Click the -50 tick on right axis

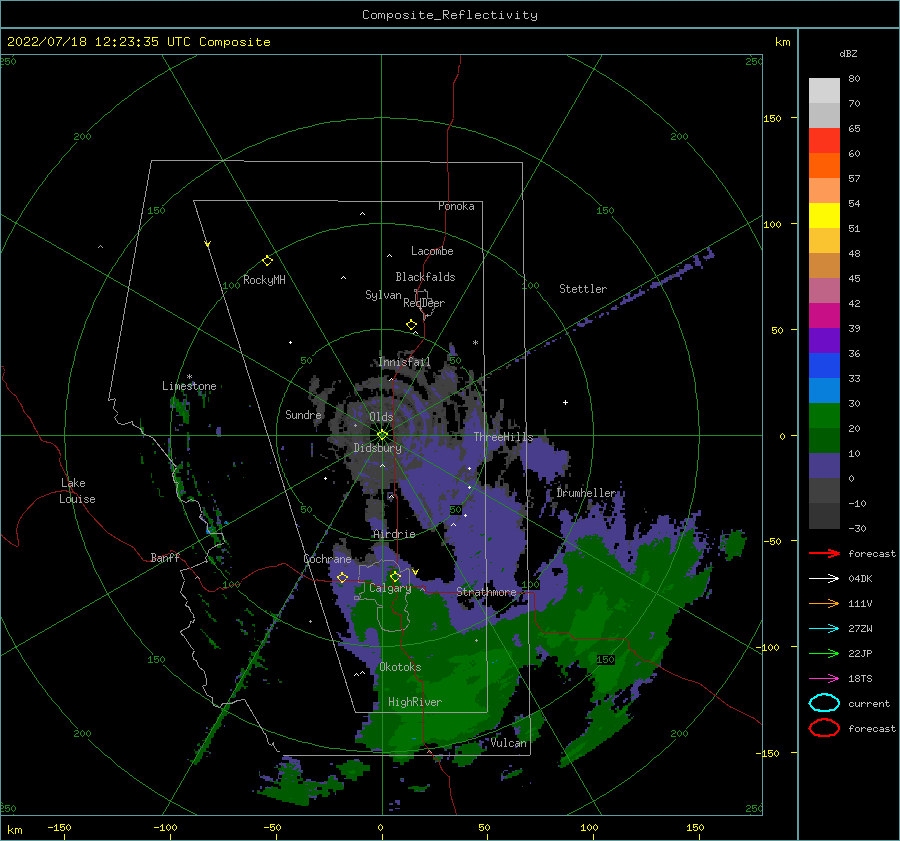(773, 541)
